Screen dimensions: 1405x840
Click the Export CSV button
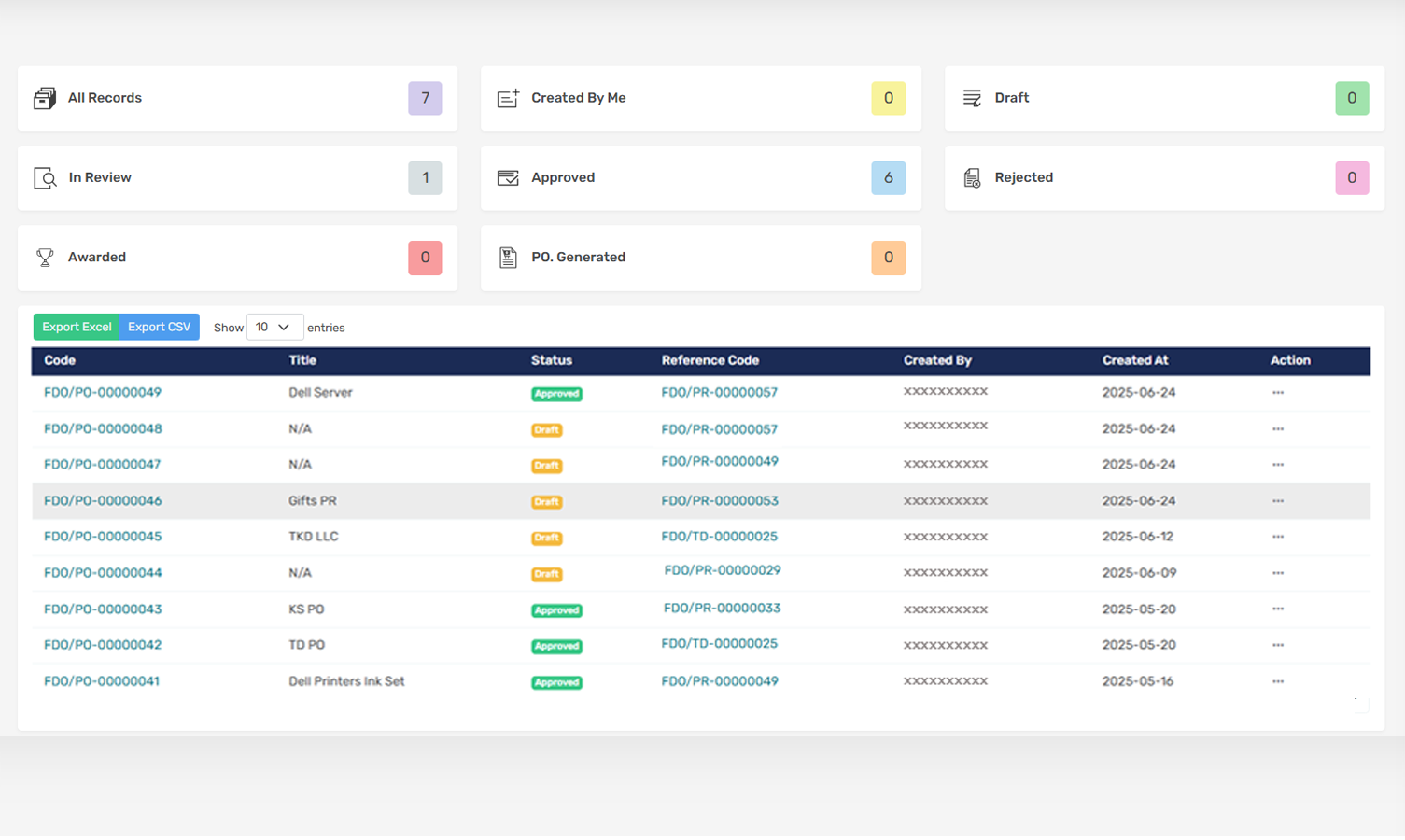pyautogui.click(x=159, y=328)
